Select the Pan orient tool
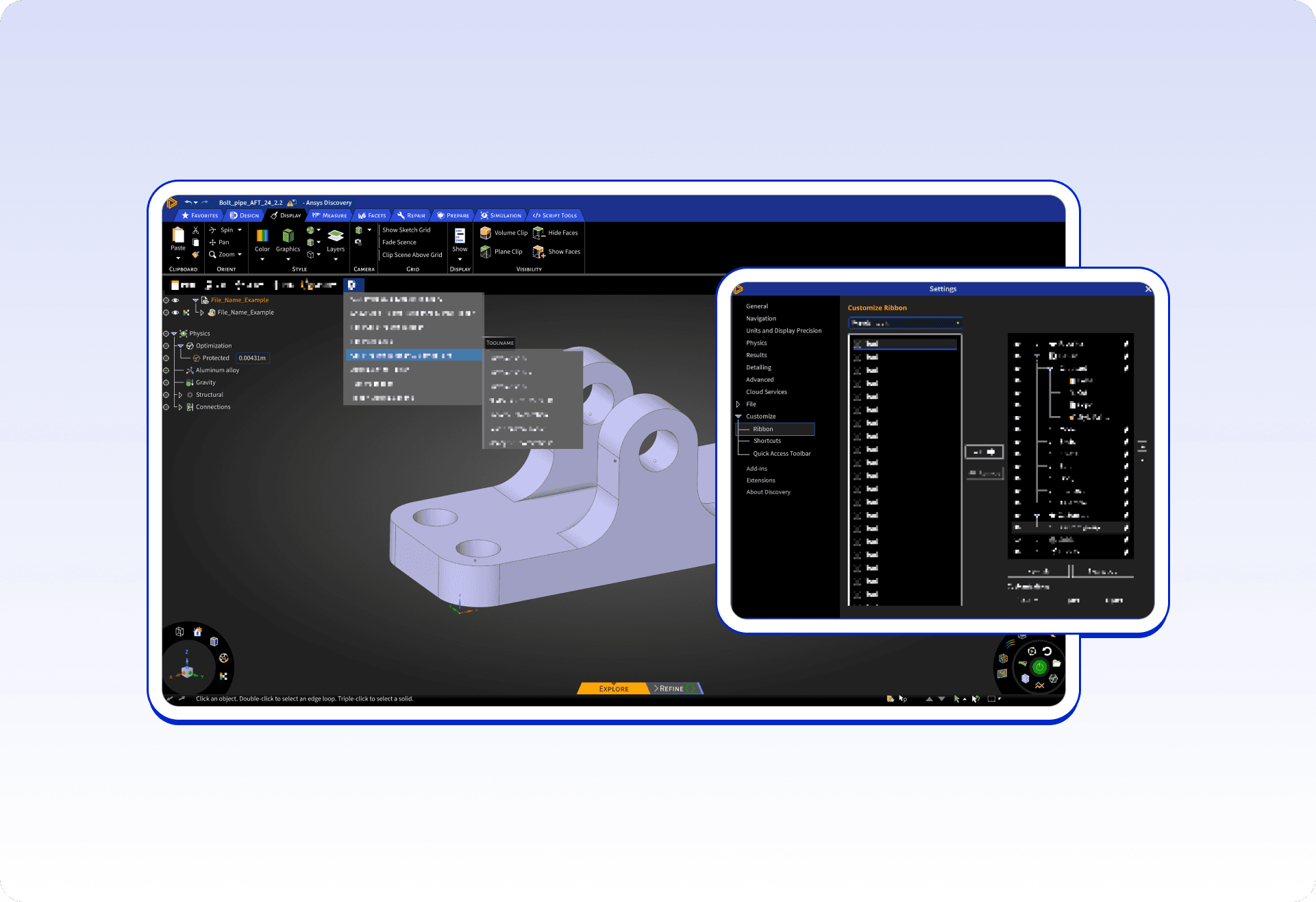This screenshot has width=1316, height=902. (x=219, y=243)
